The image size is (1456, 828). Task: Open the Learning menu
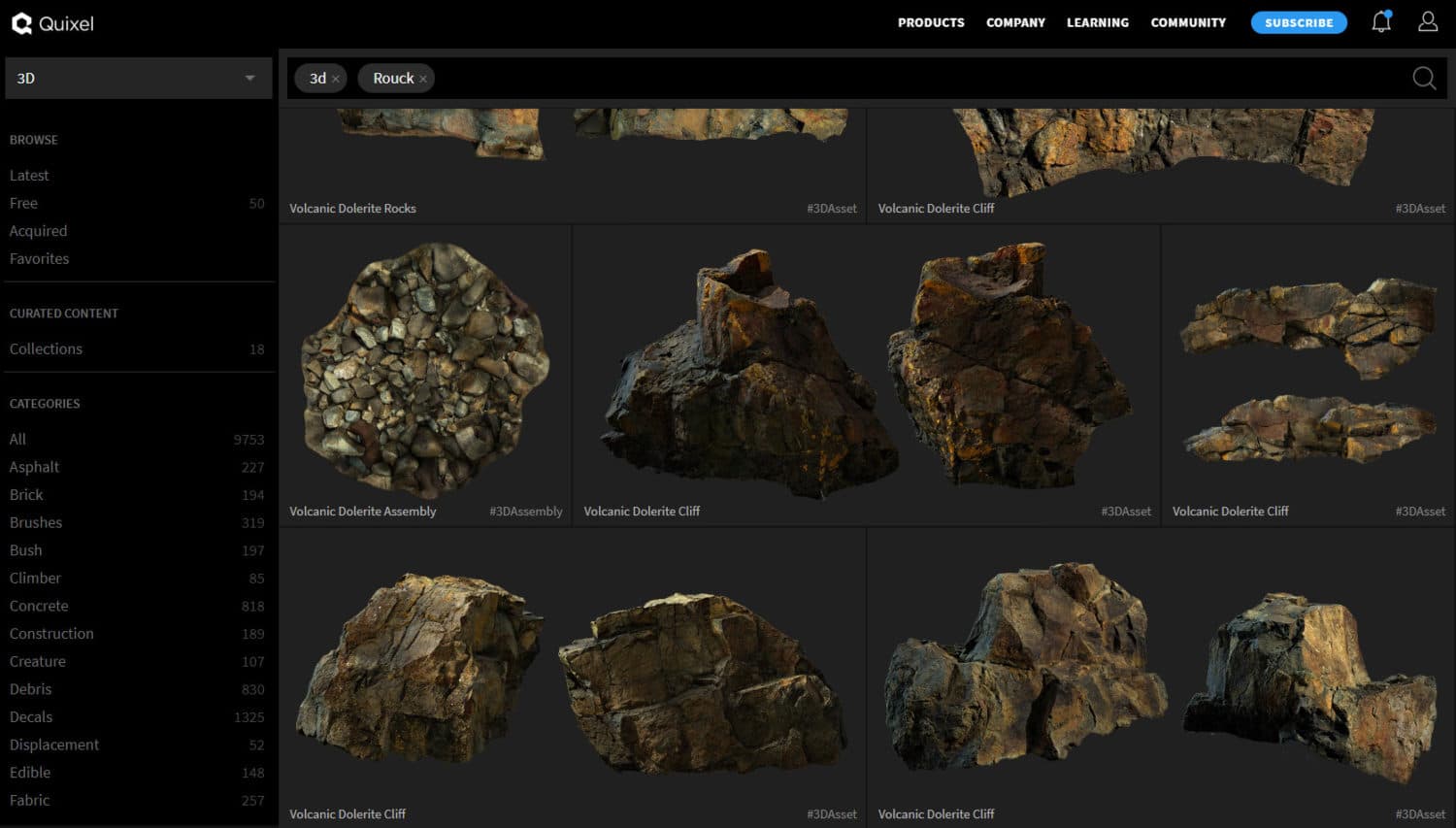coord(1097,22)
